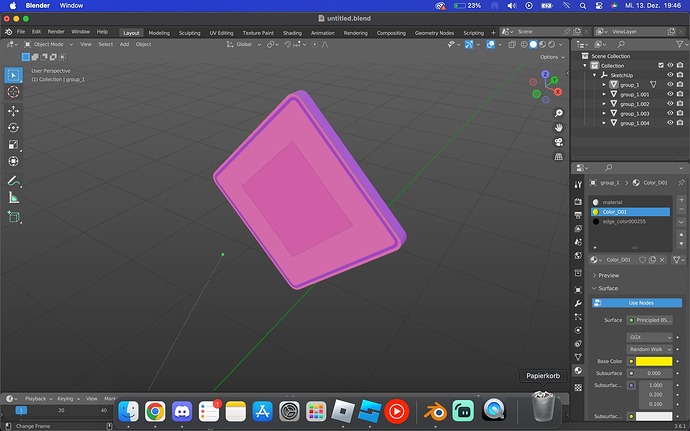
Task: Click the Use Nodes button
Action: tap(639, 302)
